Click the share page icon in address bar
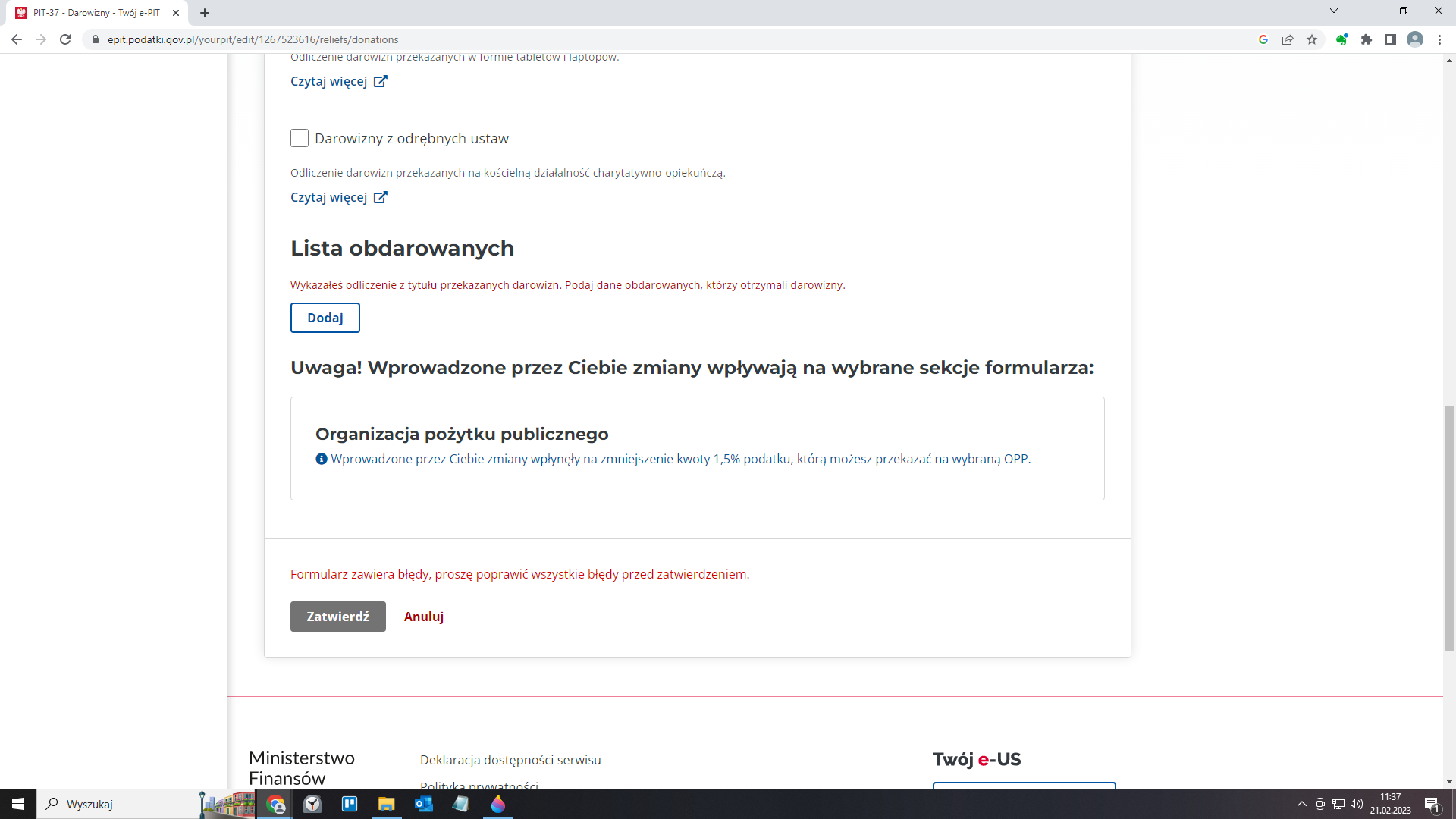This screenshot has width=1456, height=819. [x=1288, y=39]
